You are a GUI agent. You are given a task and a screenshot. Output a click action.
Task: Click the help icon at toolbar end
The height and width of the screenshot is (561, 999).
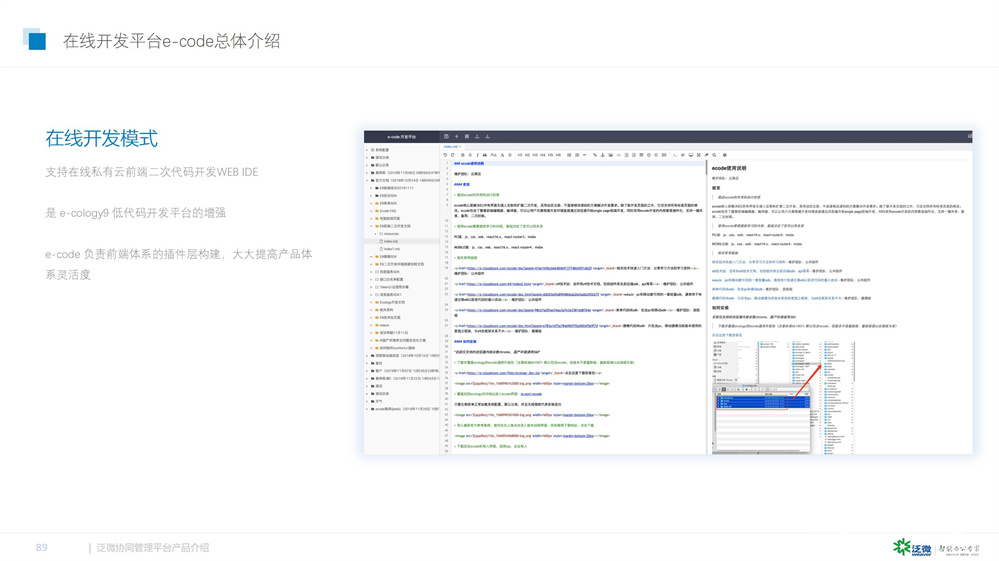[724, 155]
